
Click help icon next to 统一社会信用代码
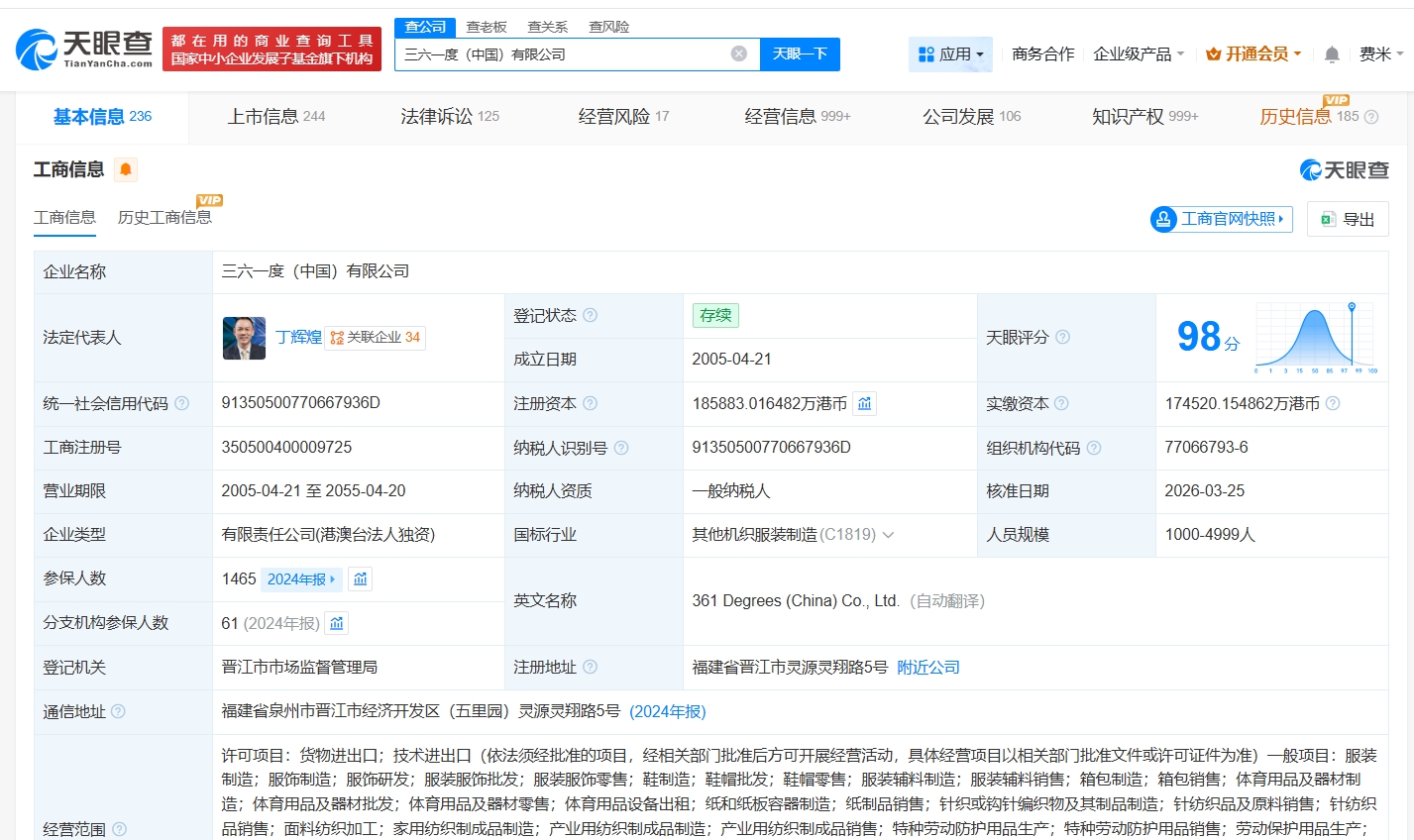[182, 404]
